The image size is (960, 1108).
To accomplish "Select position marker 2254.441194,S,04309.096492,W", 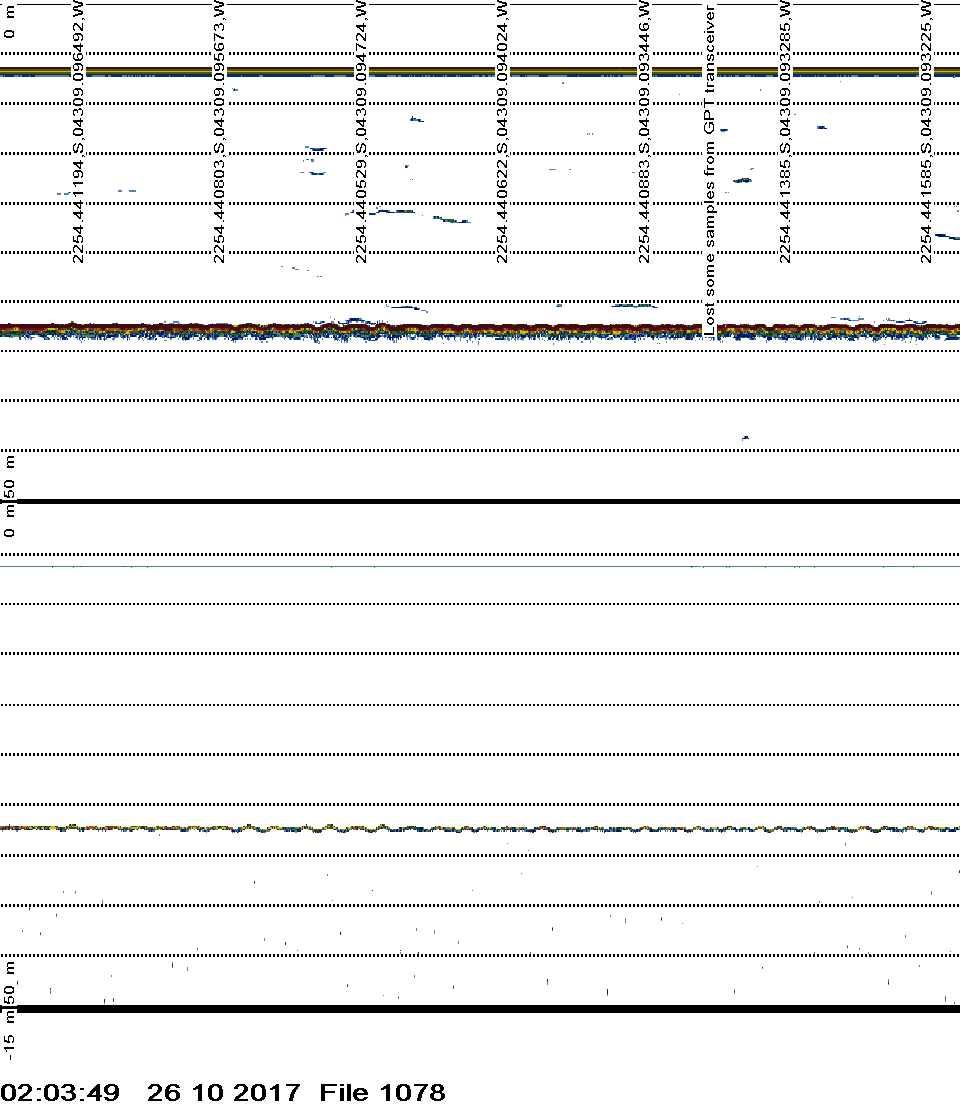I will point(79,130).
